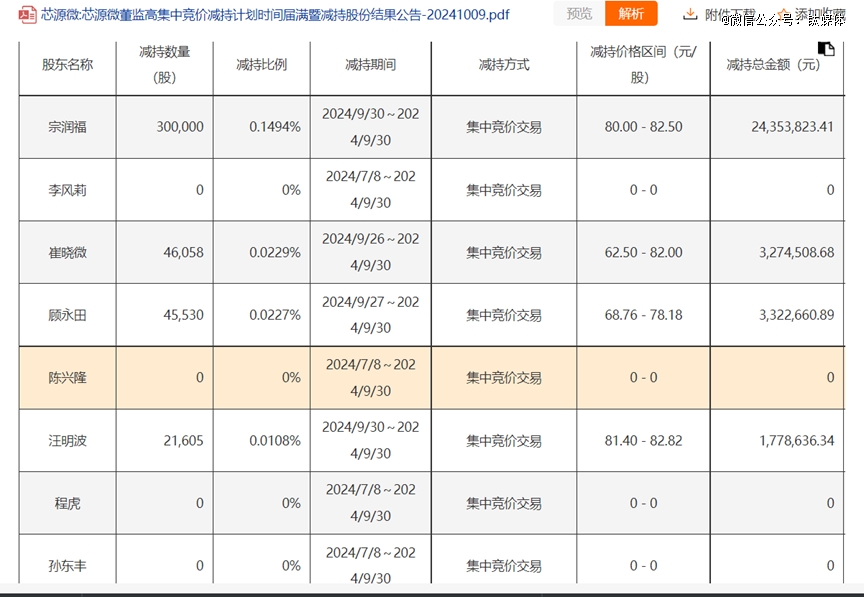
Task: Click the copy table icon
Action: coord(826,49)
